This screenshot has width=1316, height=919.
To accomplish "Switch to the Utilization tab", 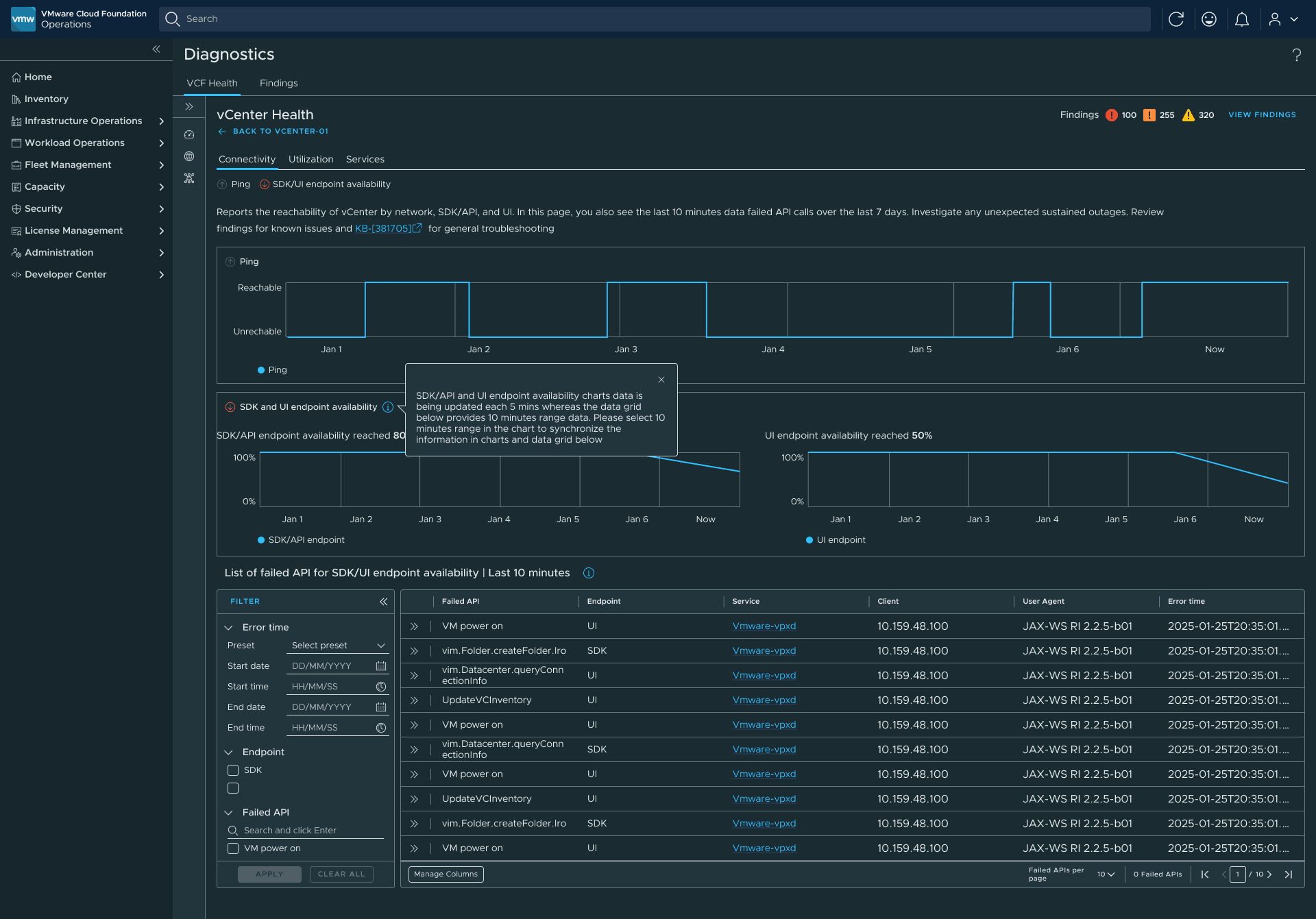I will (x=310, y=159).
